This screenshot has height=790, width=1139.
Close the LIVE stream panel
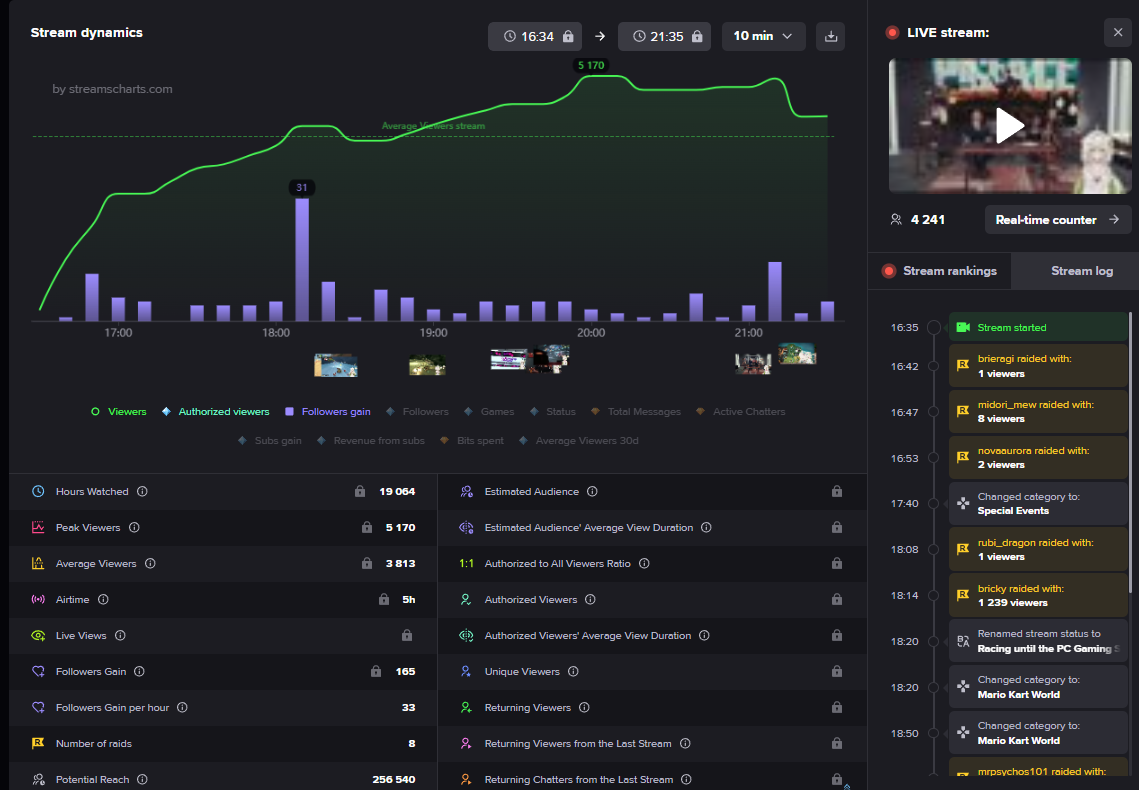tap(1118, 33)
